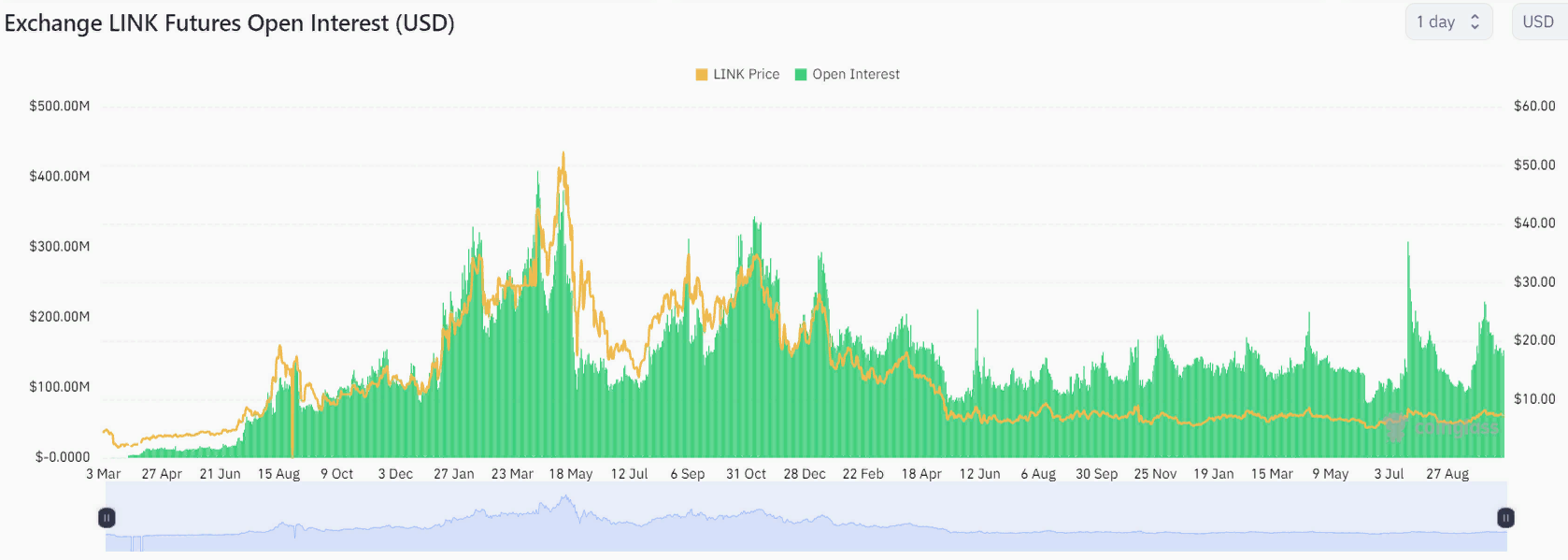Click the peak in the range navigator preview
Screen dimensions: 1568x560
click(564, 500)
